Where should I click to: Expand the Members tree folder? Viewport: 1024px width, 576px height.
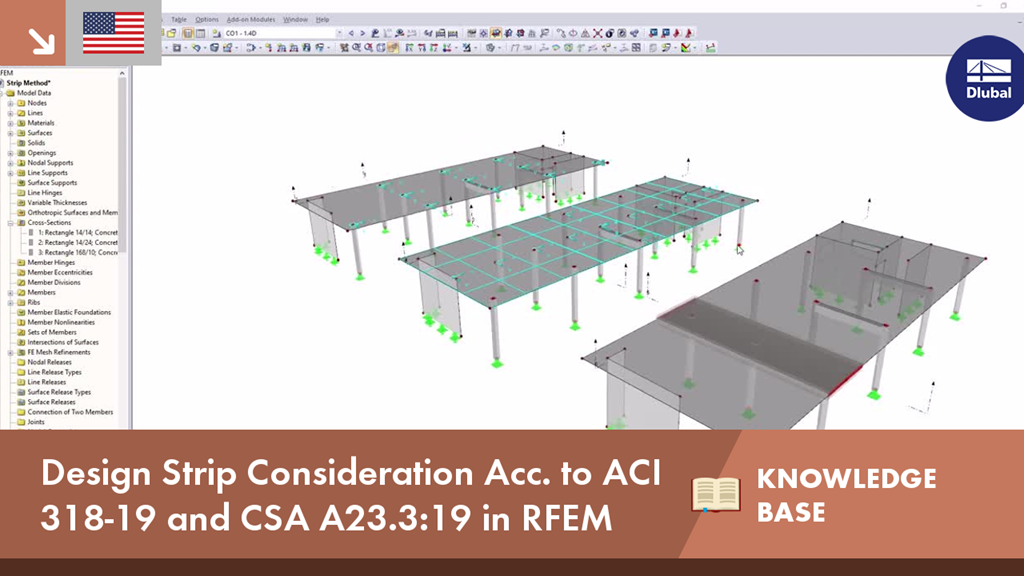click(x=10, y=293)
